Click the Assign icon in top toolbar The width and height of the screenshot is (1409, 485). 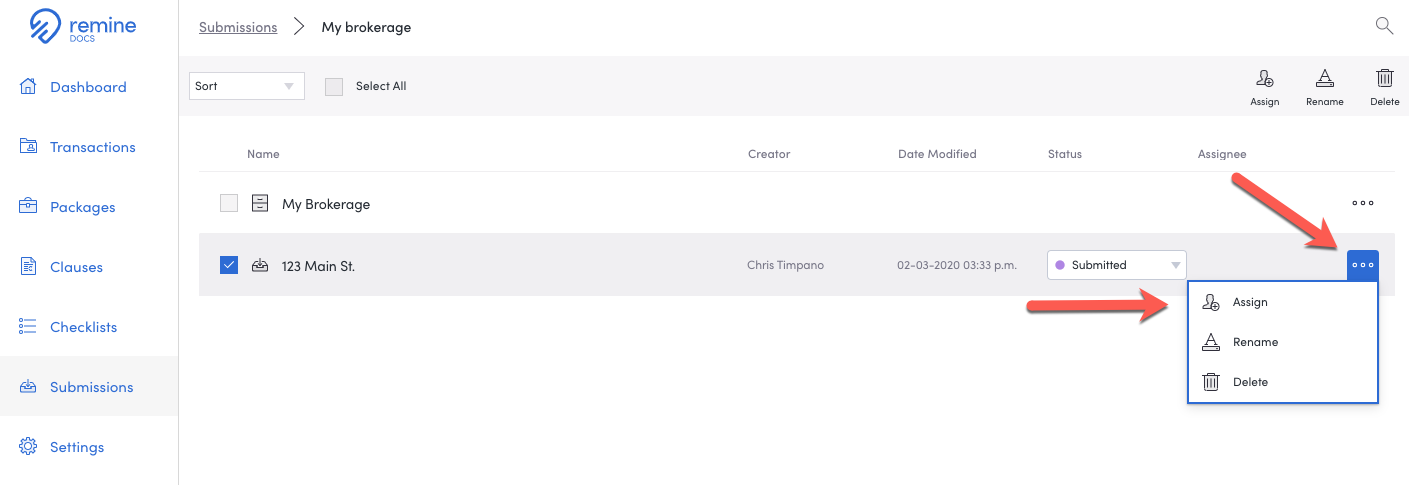[x=1265, y=80]
